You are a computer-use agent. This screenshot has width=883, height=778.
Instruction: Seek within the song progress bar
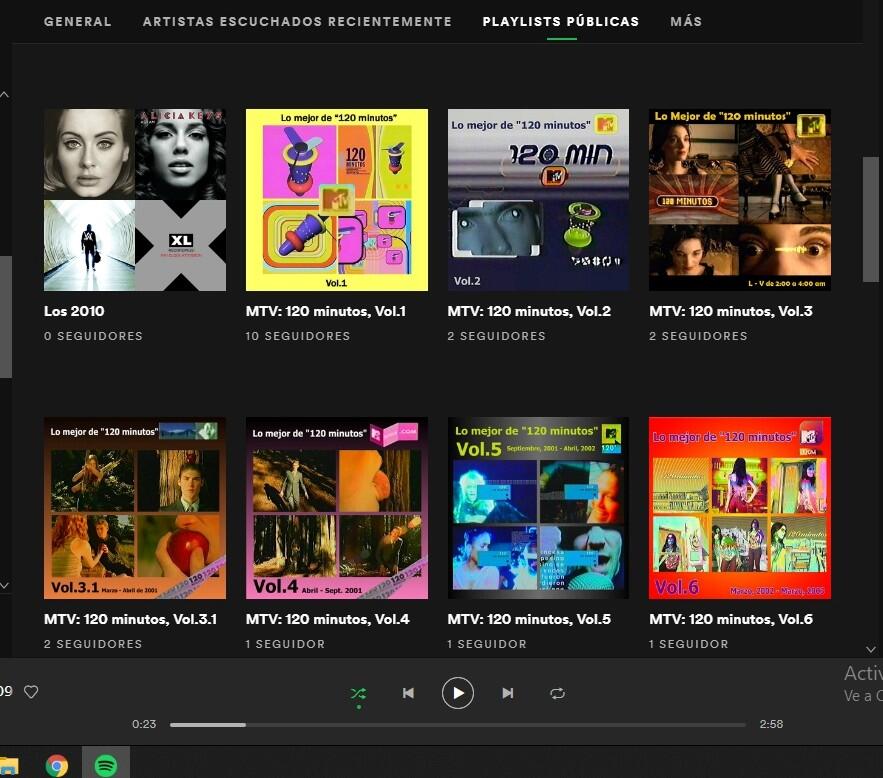tap(457, 724)
